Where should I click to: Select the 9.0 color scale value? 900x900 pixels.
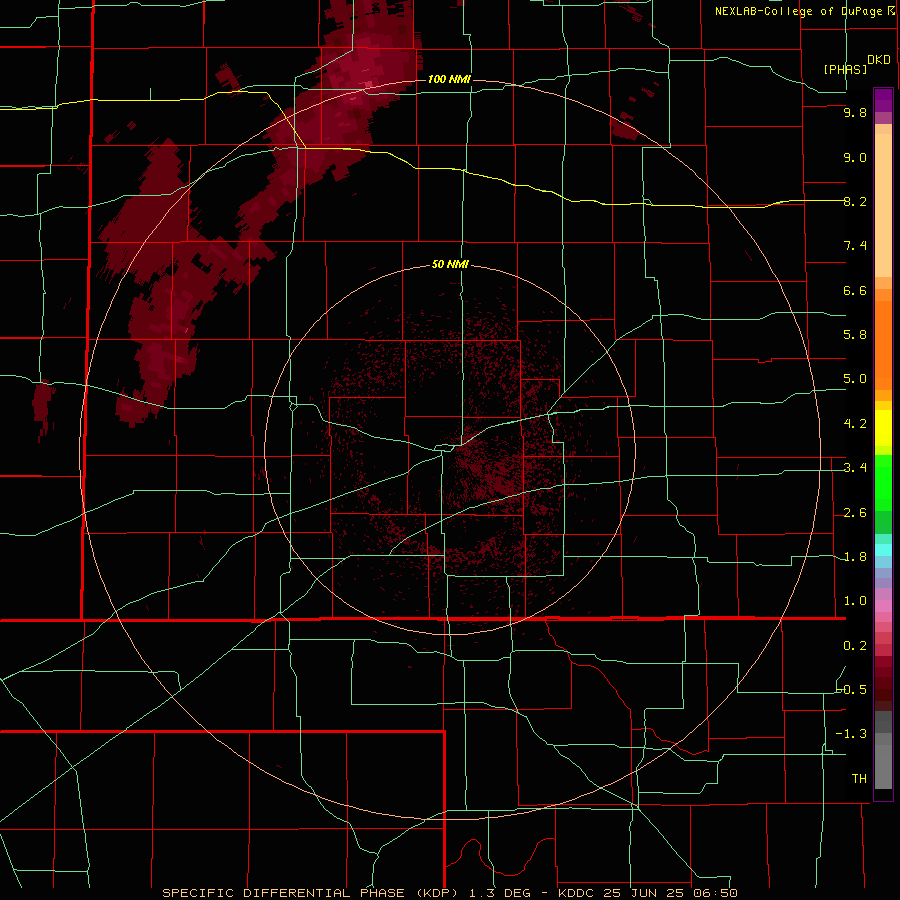click(855, 157)
